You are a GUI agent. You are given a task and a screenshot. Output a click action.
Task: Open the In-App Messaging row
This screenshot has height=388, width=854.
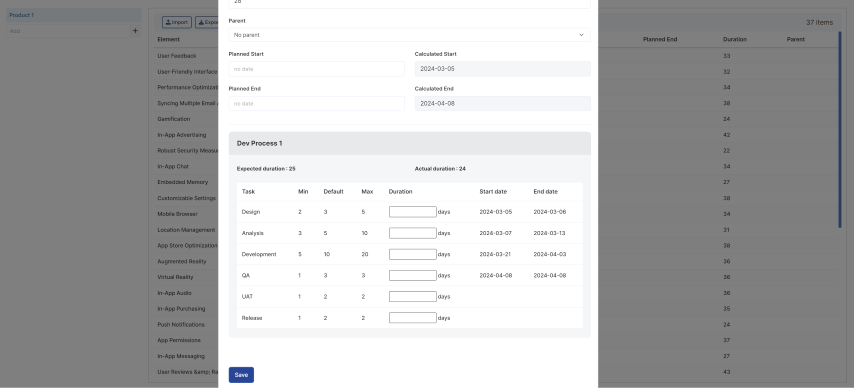(181, 356)
